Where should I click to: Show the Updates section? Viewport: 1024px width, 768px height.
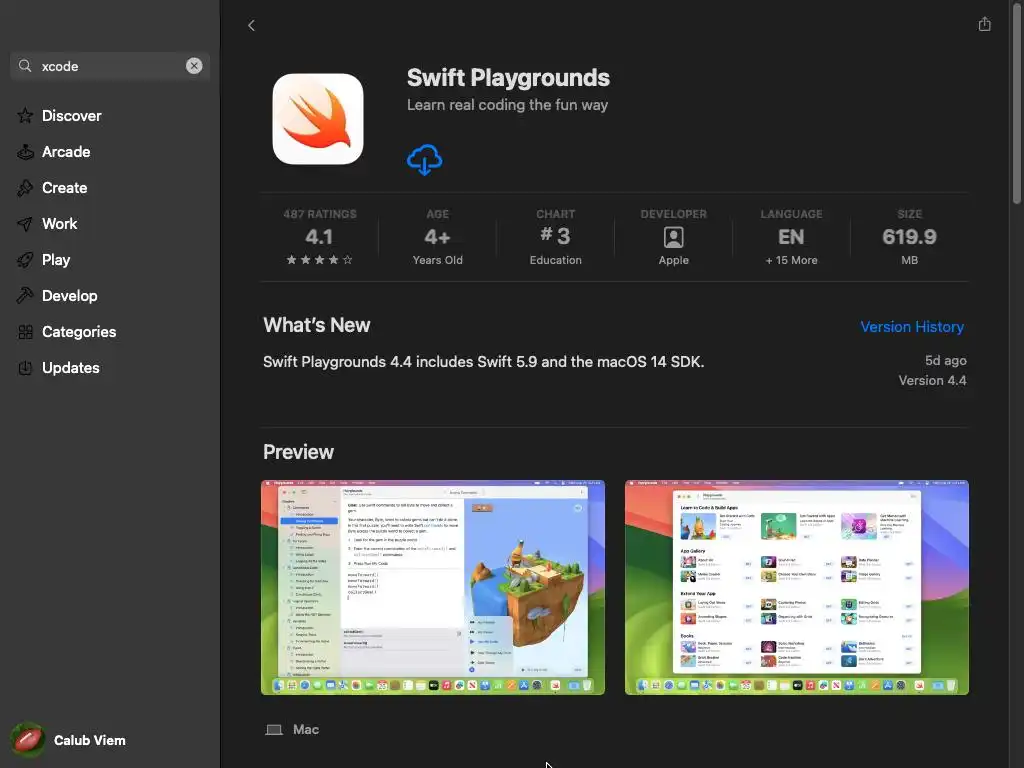[71, 368]
